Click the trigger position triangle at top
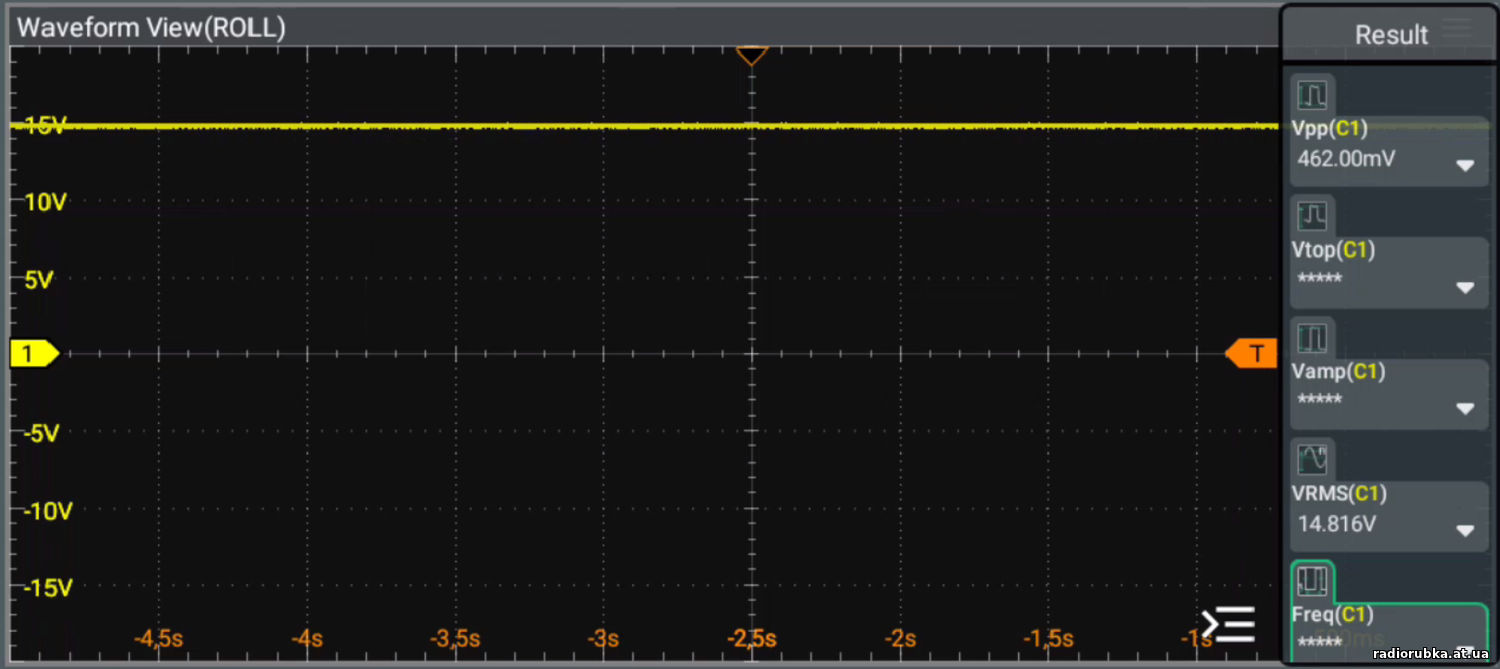 pyautogui.click(x=751, y=55)
